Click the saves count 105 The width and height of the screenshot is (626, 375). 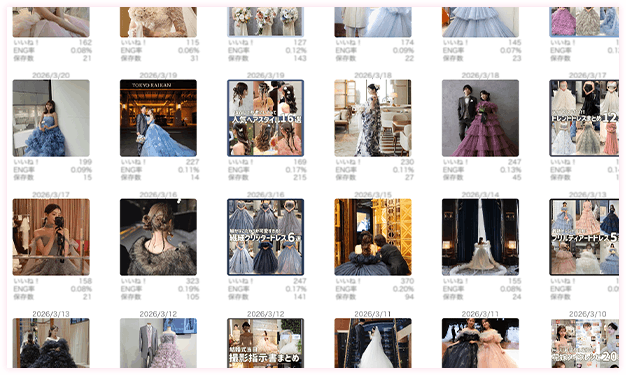point(192,297)
